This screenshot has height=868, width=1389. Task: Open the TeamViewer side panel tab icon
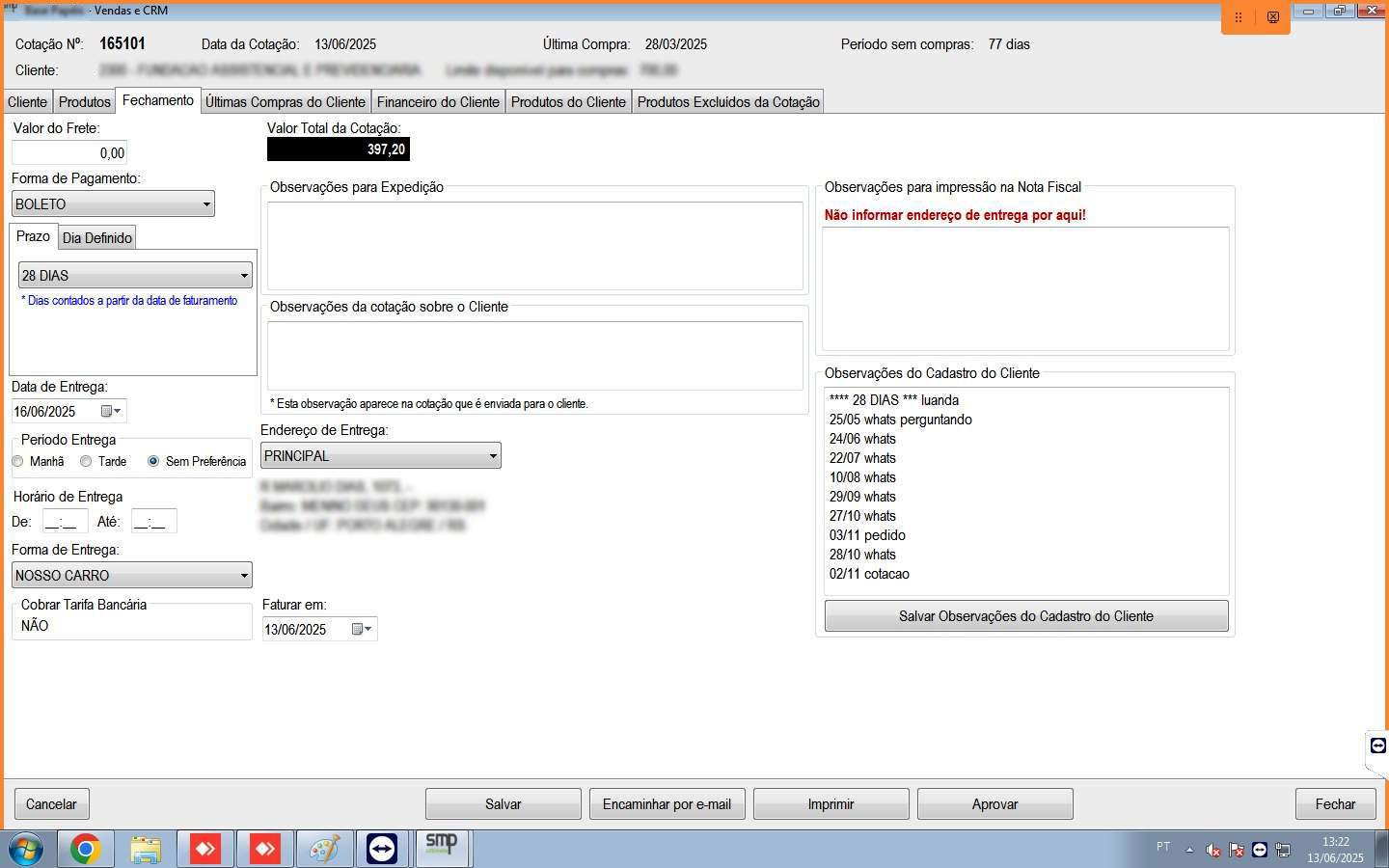pyautogui.click(x=1378, y=746)
